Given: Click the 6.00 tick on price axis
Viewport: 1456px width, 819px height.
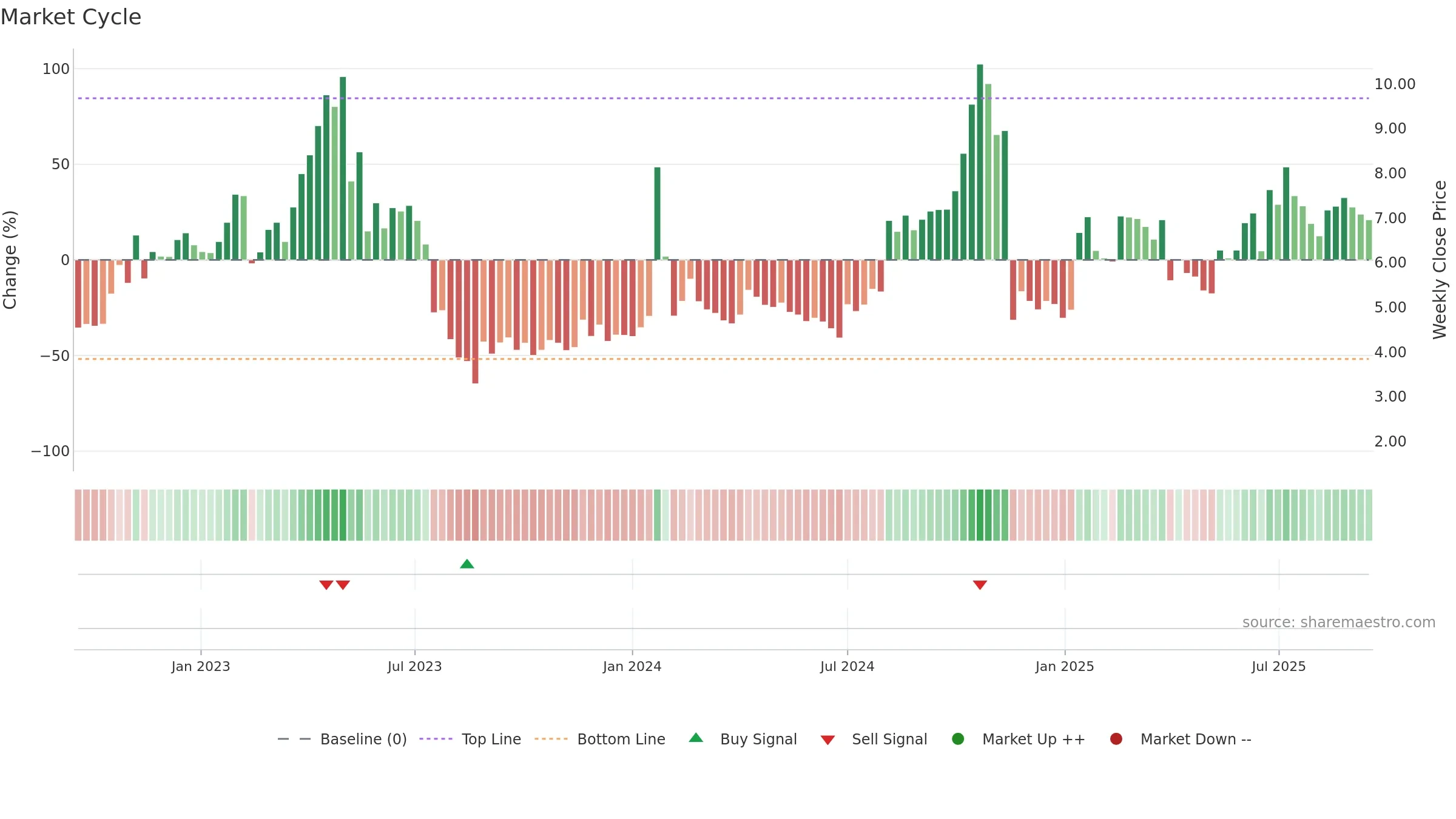Looking at the screenshot, I should 1390,263.
